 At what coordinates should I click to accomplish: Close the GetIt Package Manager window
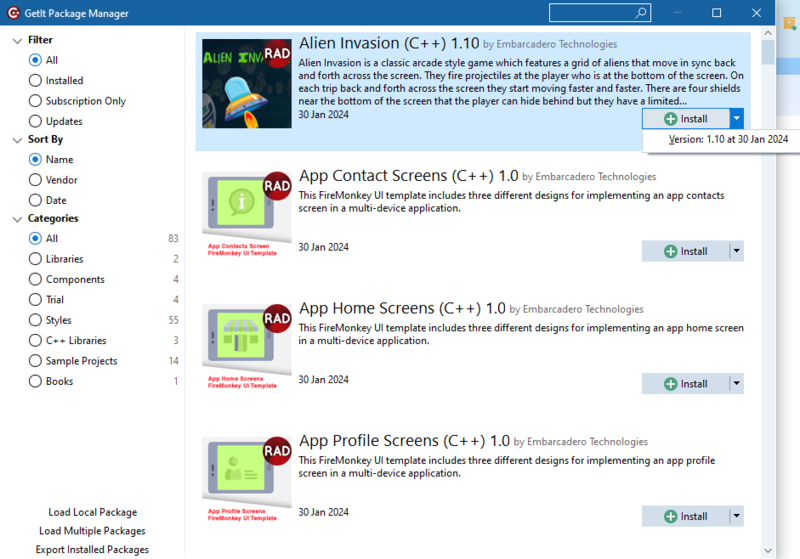pyautogui.click(x=756, y=13)
